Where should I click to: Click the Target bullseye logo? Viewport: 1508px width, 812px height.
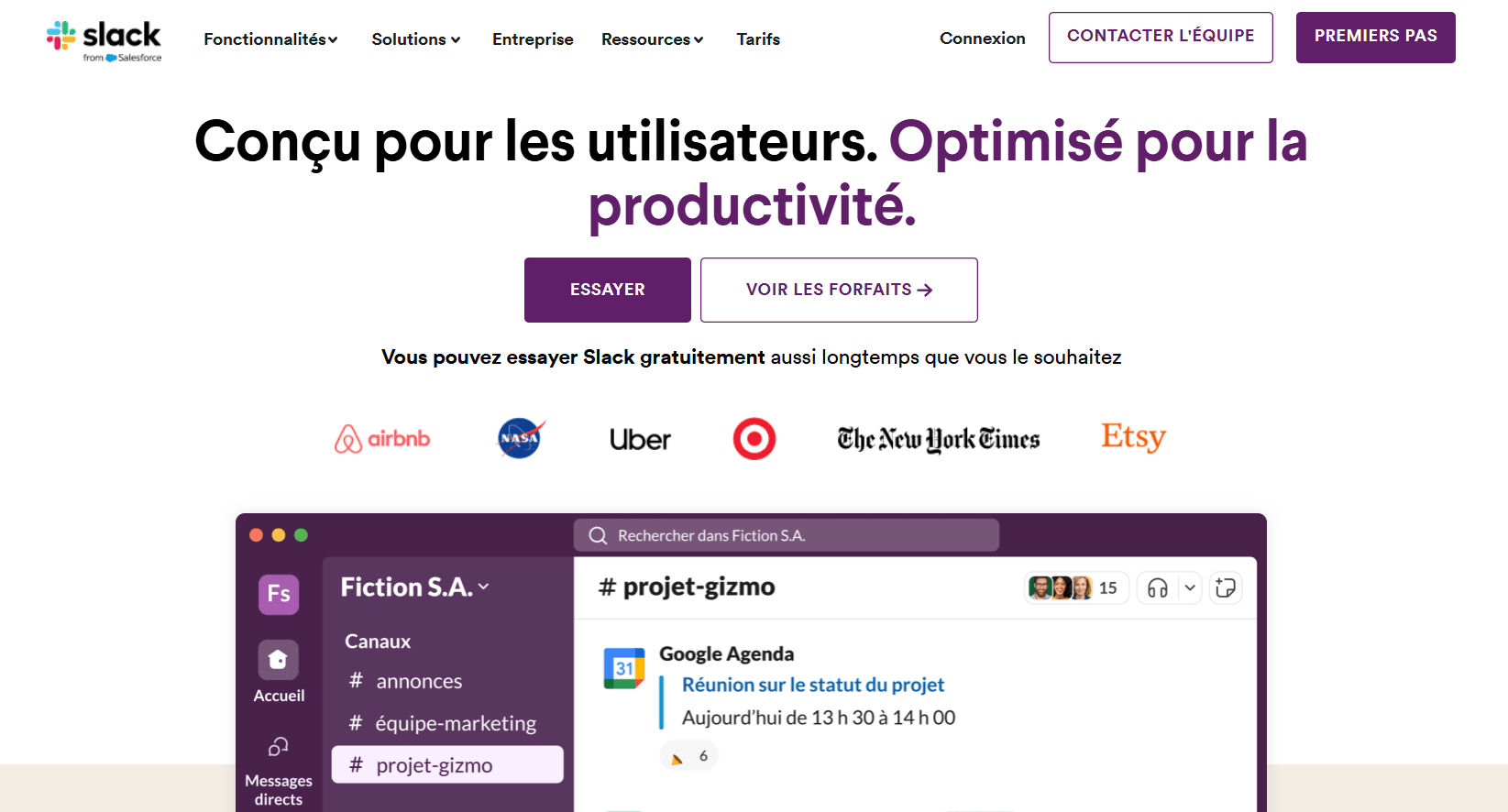coord(754,439)
